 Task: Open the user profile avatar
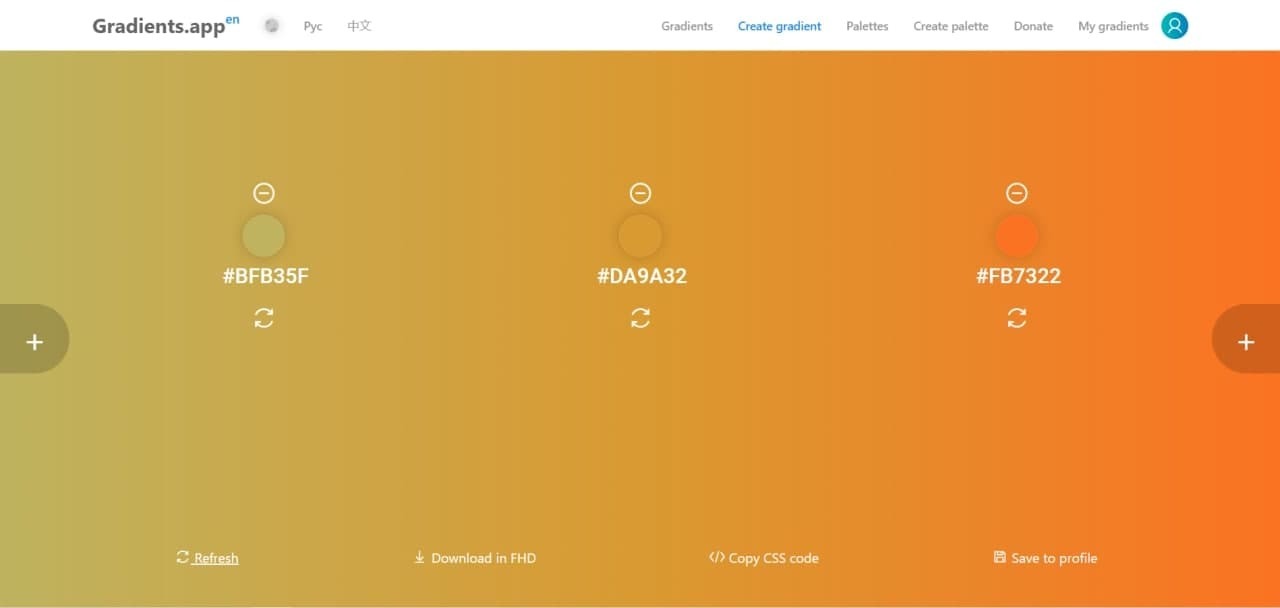1174,26
